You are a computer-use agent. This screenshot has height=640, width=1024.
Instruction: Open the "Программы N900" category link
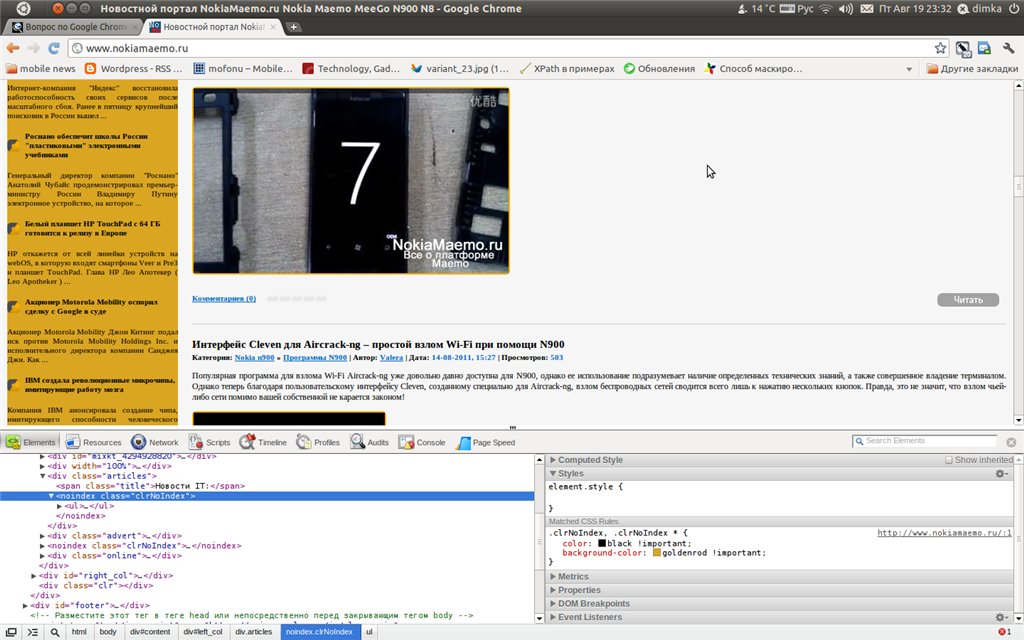pyautogui.click(x=315, y=357)
